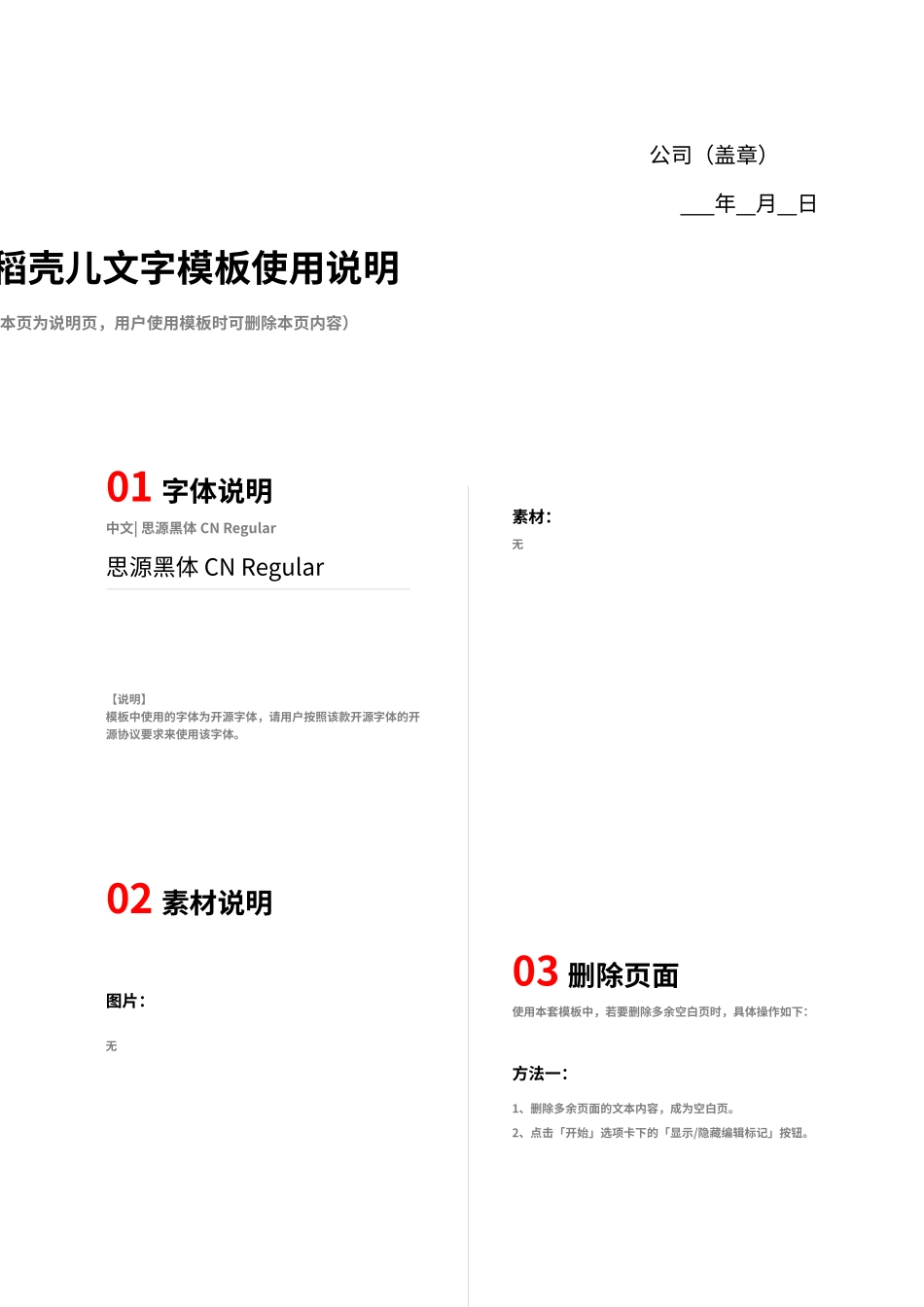Click the 【说明】 annotation block
This screenshot has height=1307, width=924.
click(260, 717)
